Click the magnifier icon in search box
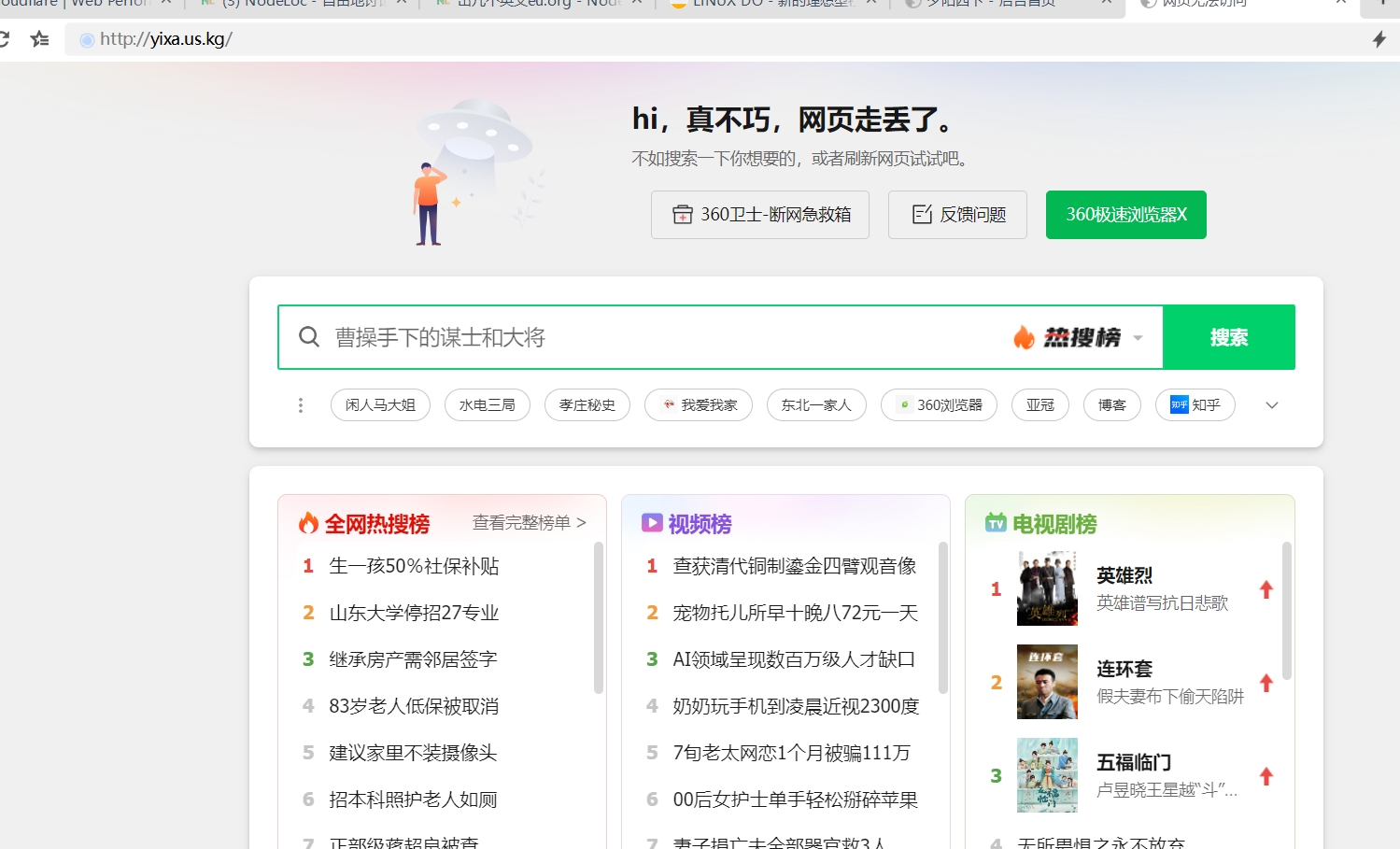This screenshot has height=849, width=1400. (309, 336)
